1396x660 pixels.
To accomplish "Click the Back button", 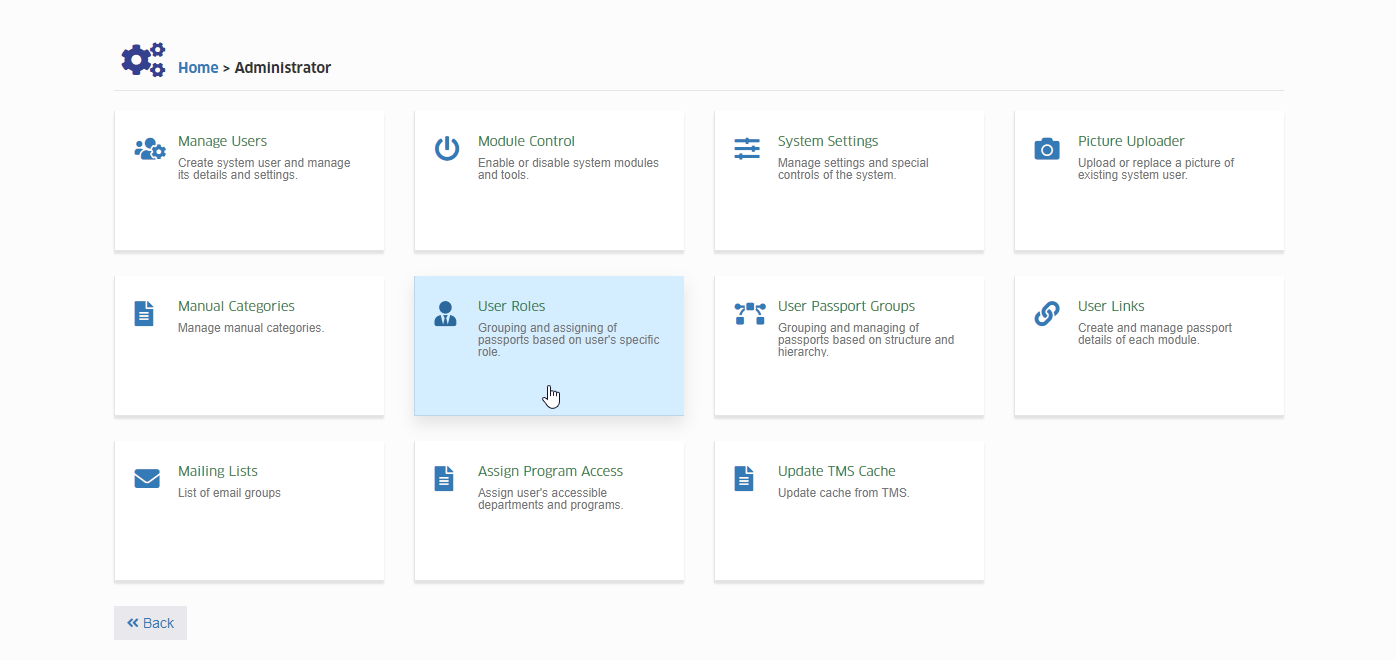I will pyautogui.click(x=150, y=623).
